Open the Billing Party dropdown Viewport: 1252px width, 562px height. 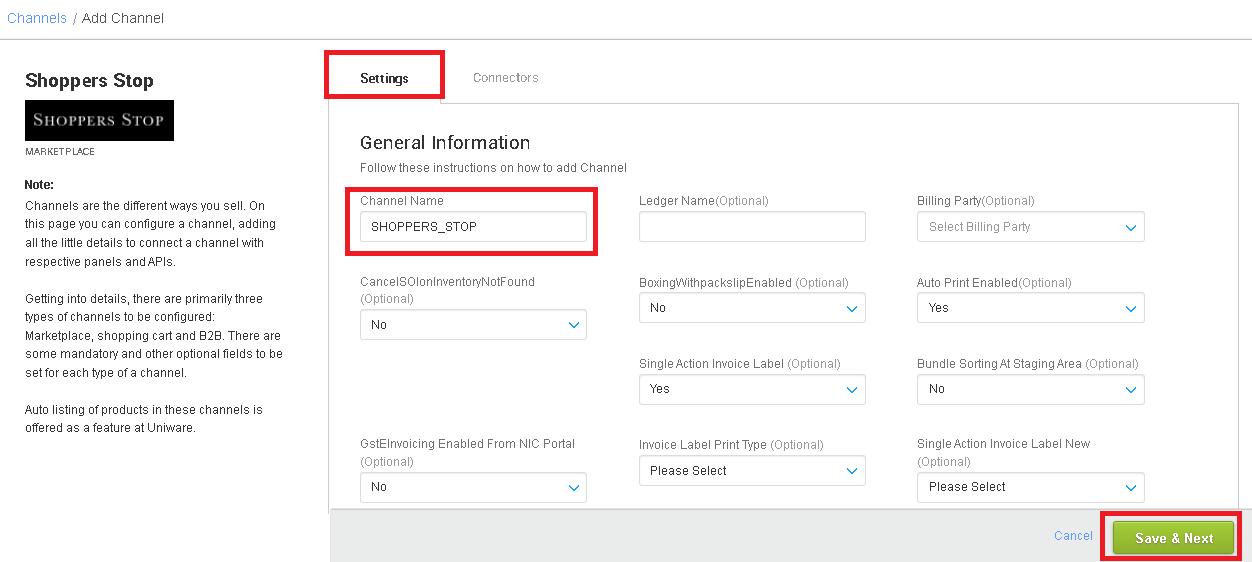tap(1030, 227)
